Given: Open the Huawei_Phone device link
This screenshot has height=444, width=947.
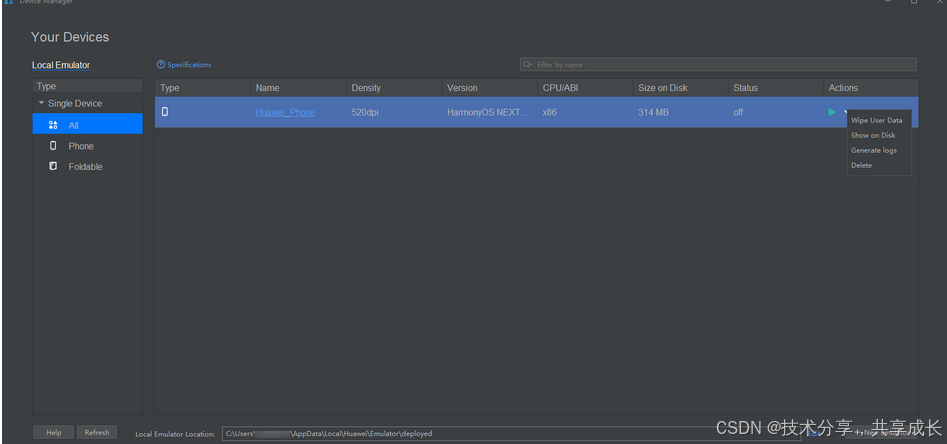Looking at the screenshot, I should pos(285,112).
